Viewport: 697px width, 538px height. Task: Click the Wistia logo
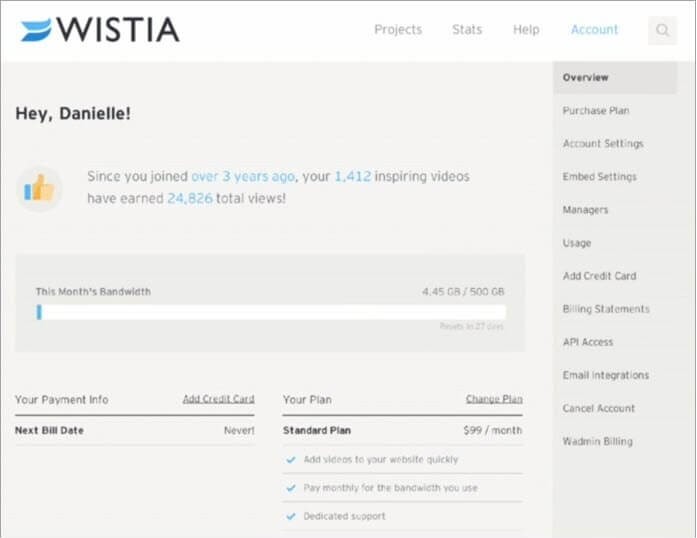pos(100,29)
